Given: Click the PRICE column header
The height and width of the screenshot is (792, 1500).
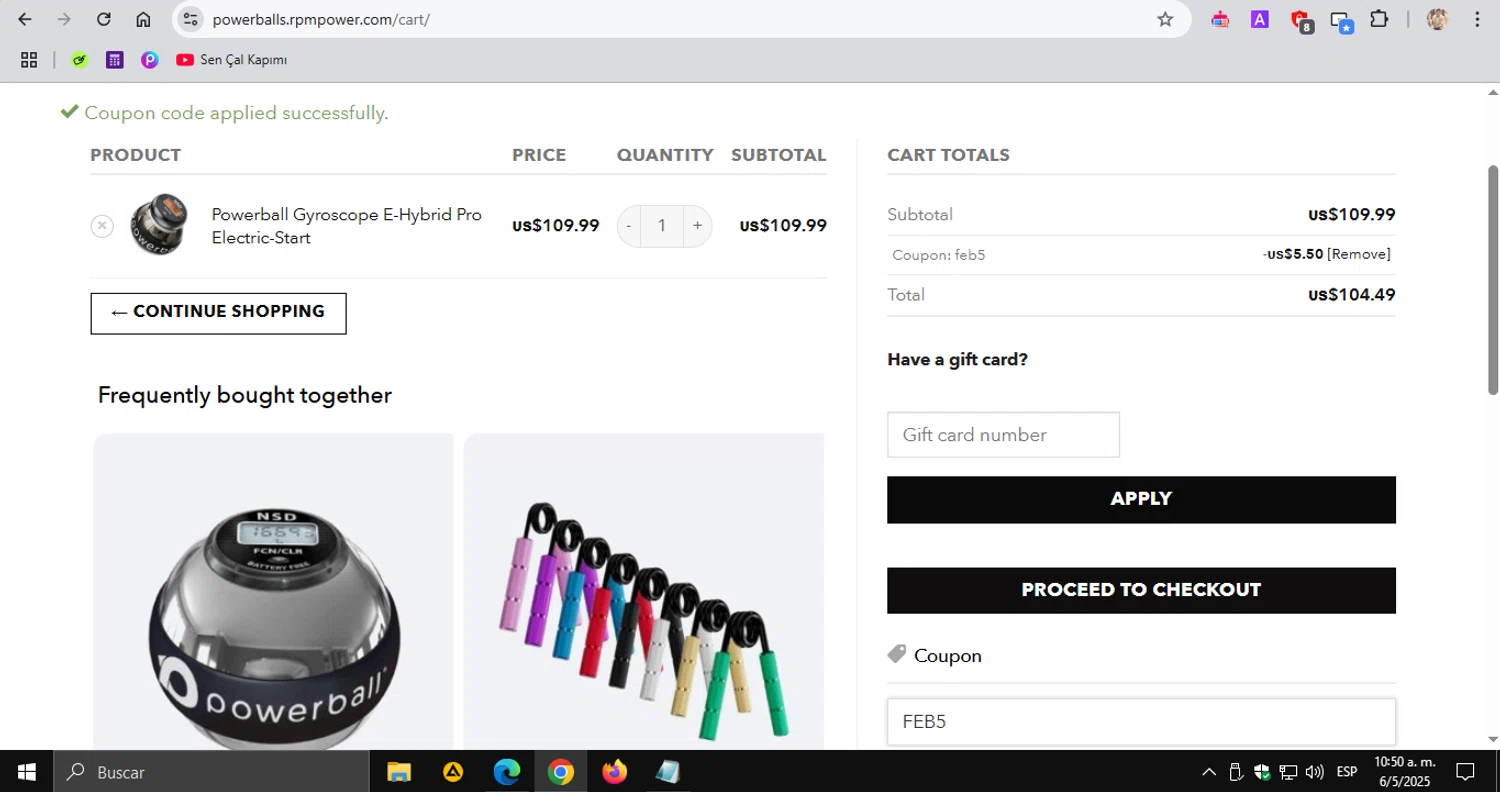Looking at the screenshot, I should 539,155.
